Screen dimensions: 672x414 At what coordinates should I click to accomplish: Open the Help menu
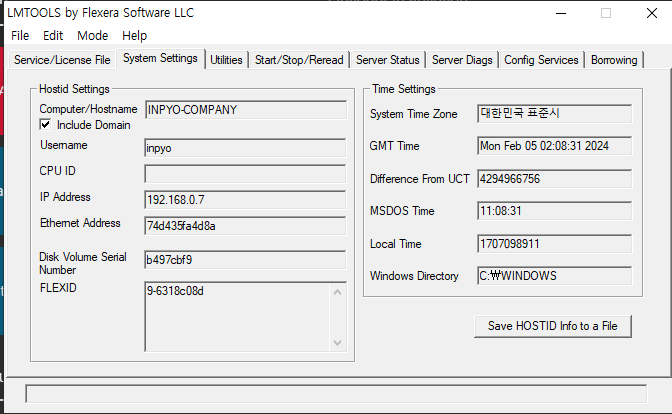(135, 36)
